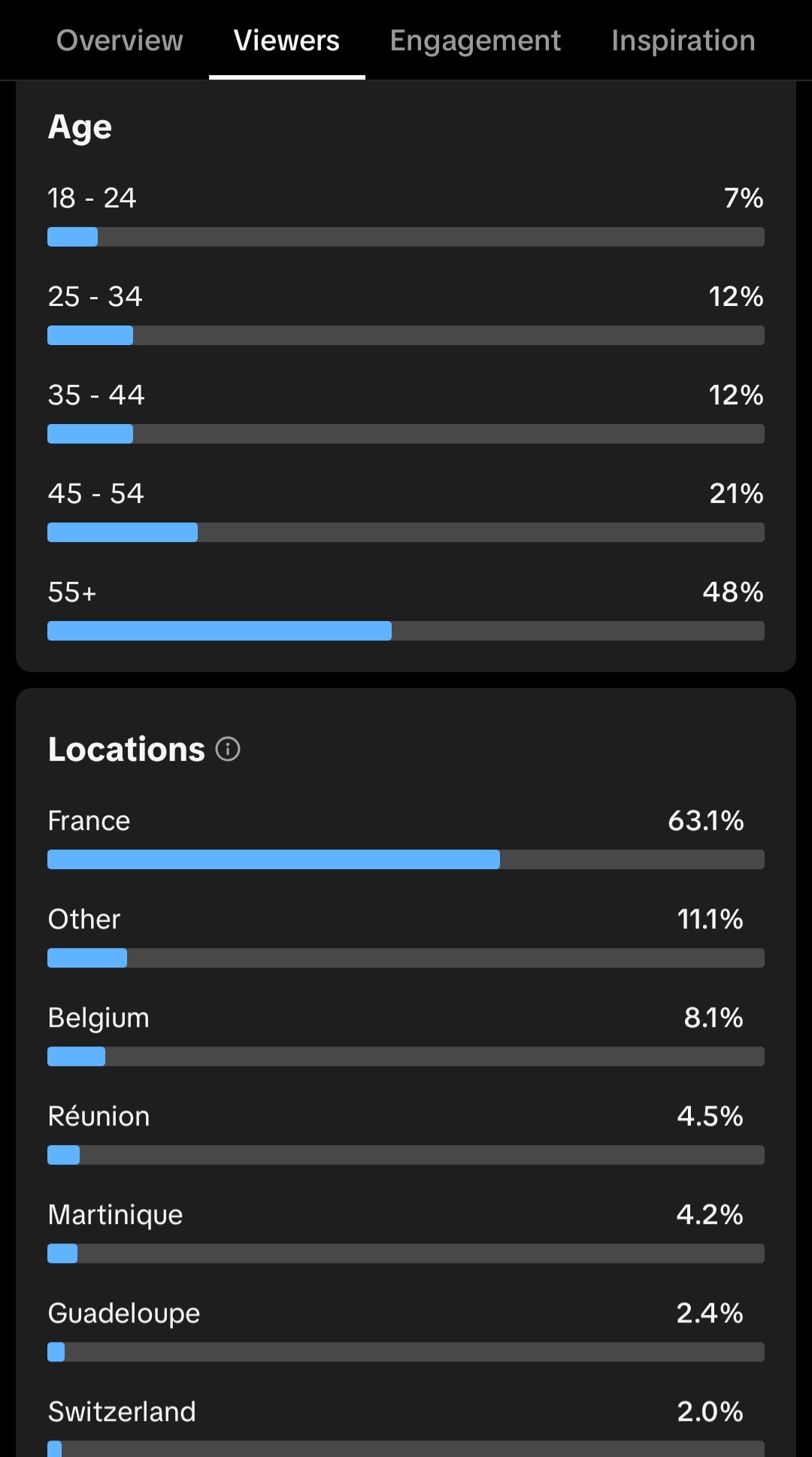Select the Viewers tab
The height and width of the screenshot is (1457, 812).
286,41
